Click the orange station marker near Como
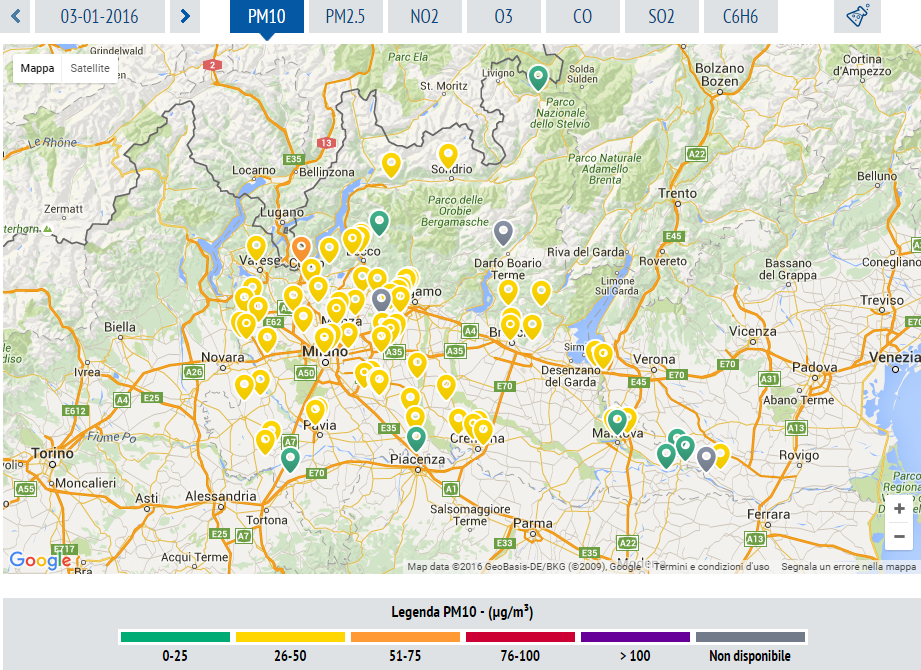Screen dimensions: 921x670 [x=301, y=247]
